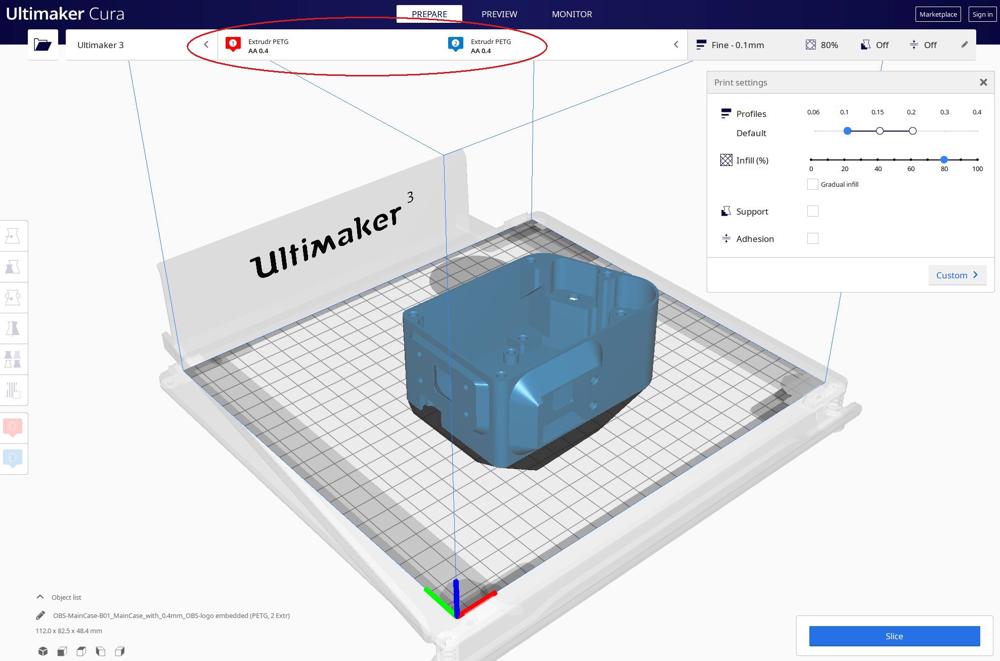Open Fine - 0.1mm print settings dropdown
The width and height of the screenshot is (1000, 661).
click(832, 45)
